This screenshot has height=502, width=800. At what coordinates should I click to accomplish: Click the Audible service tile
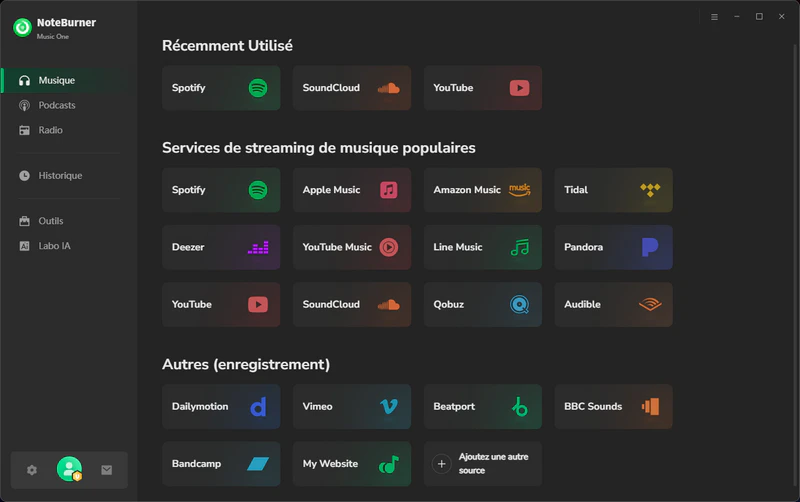(613, 304)
